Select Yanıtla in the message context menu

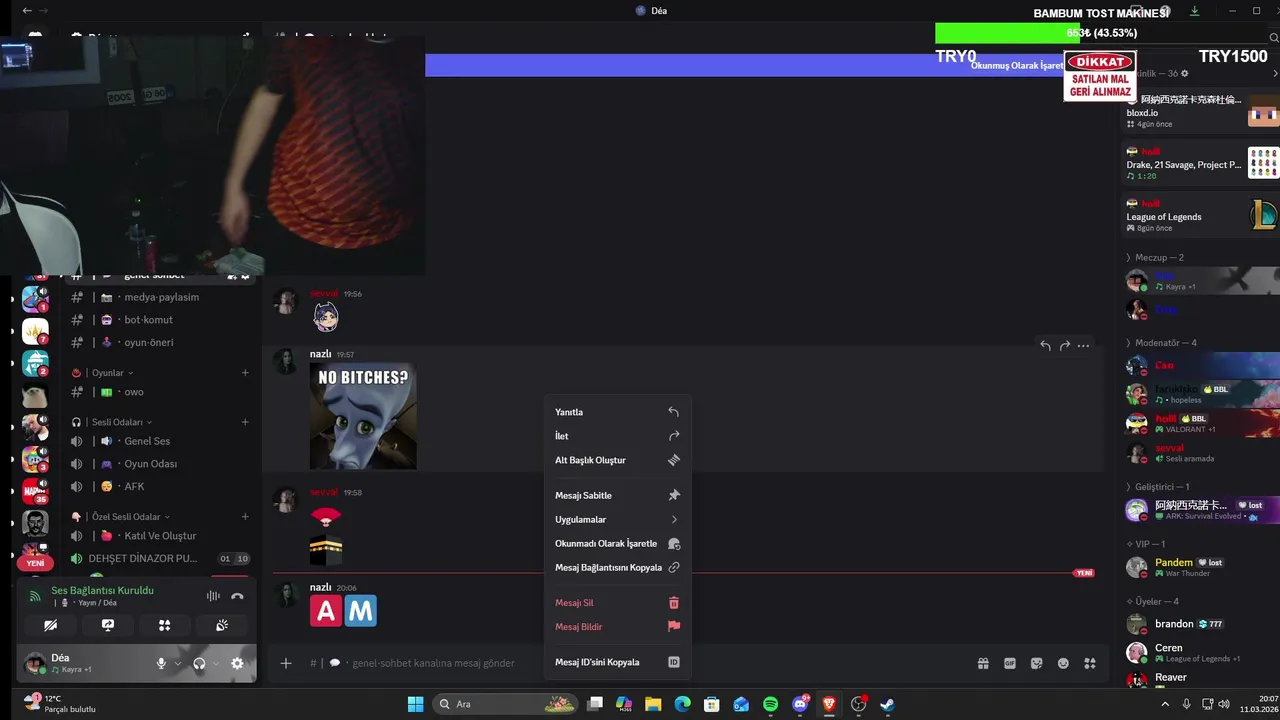pyautogui.click(x=617, y=412)
